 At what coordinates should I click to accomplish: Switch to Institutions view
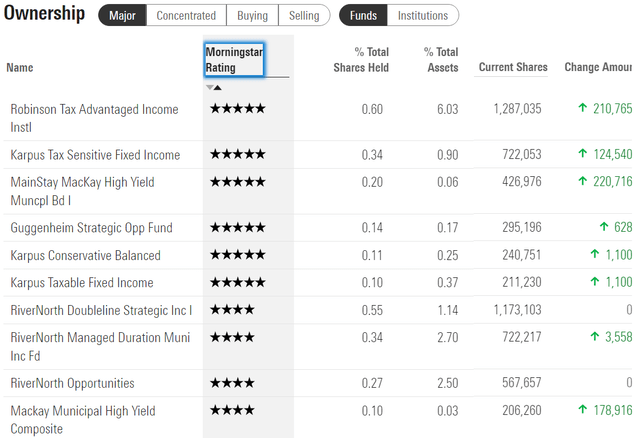coord(423,16)
